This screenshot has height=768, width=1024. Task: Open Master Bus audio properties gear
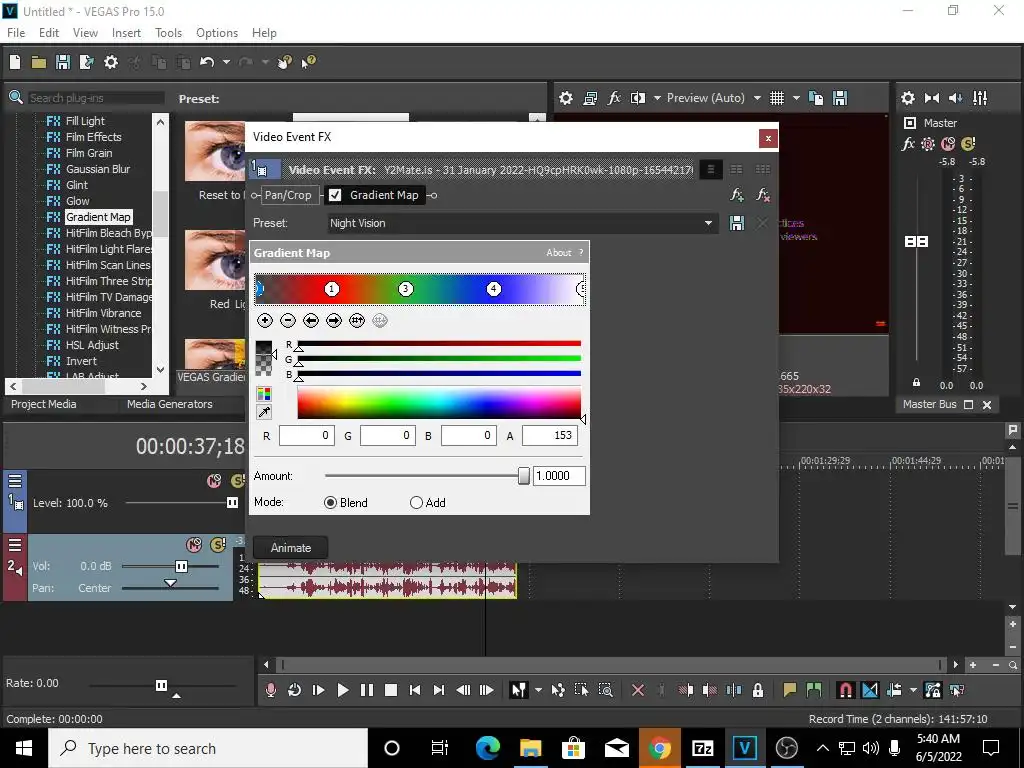pyautogui.click(x=908, y=98)
